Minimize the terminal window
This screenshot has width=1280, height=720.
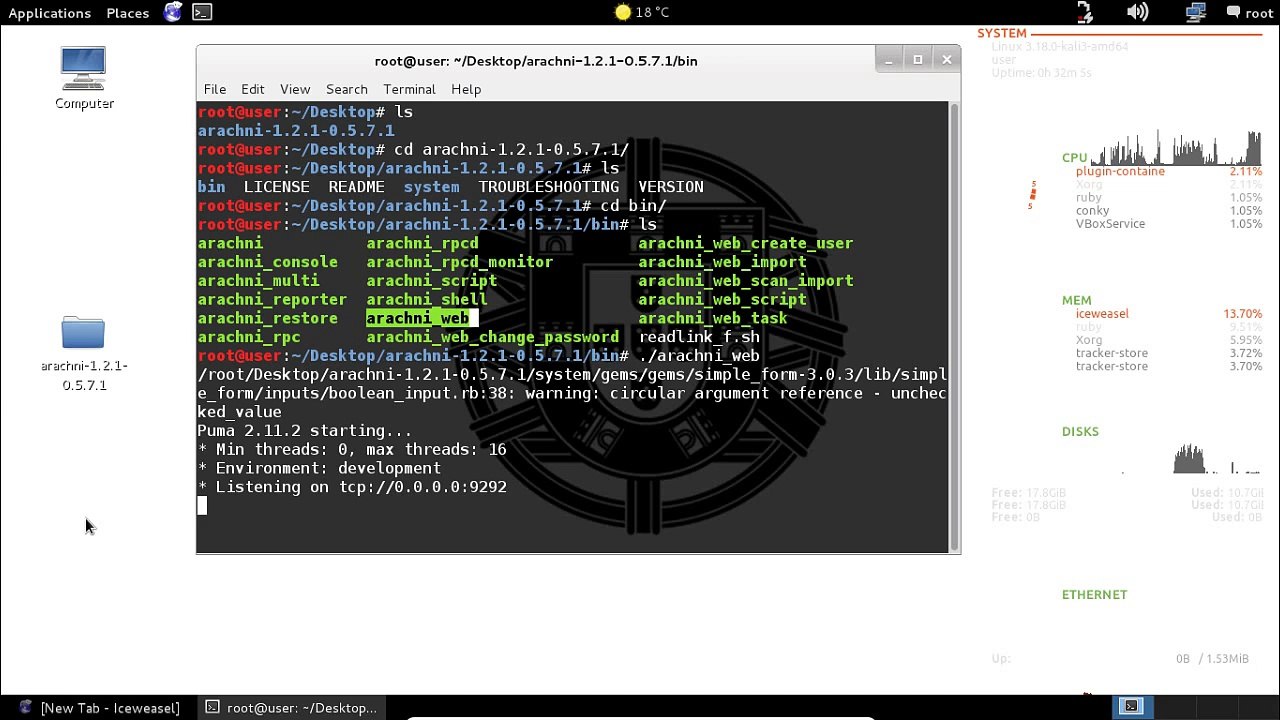point(889,60)
